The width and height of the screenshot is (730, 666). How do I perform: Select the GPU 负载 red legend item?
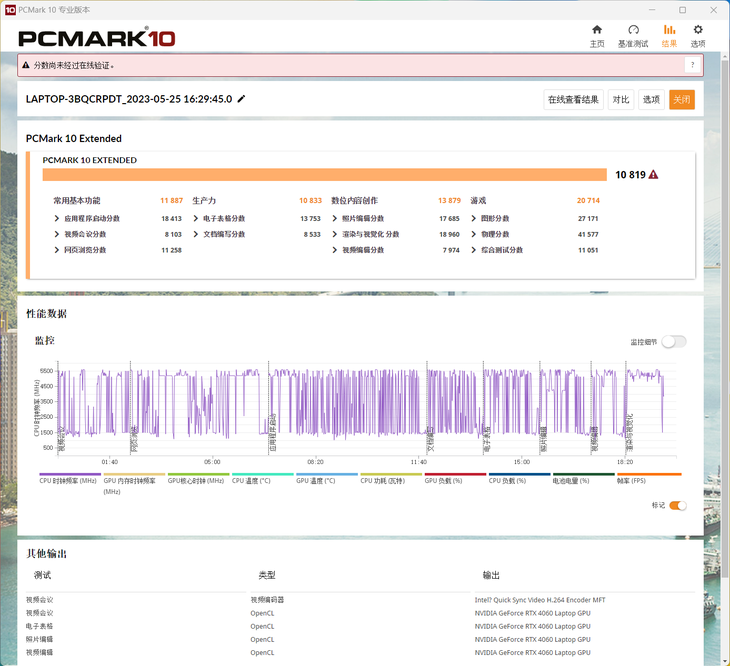tap(455, 479)
